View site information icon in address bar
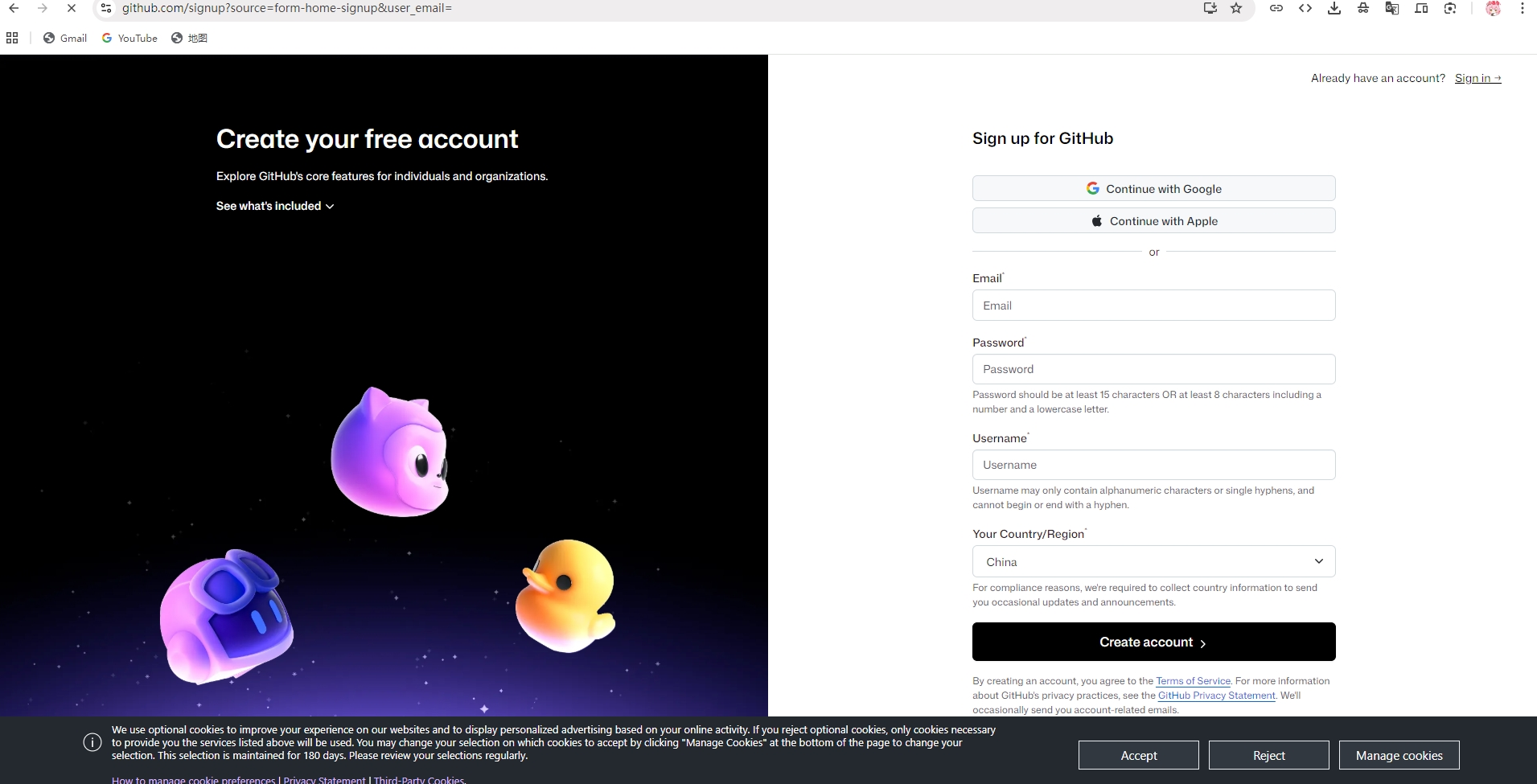The image size is (1537, 784). pyautogui.click(x=106, y=8)
